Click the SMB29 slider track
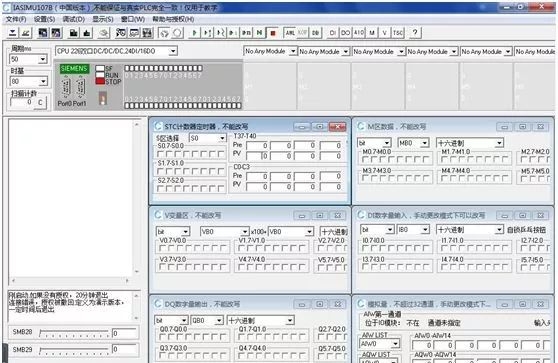The width and height of the screenshot is (558, 363). tap(74, 350)
